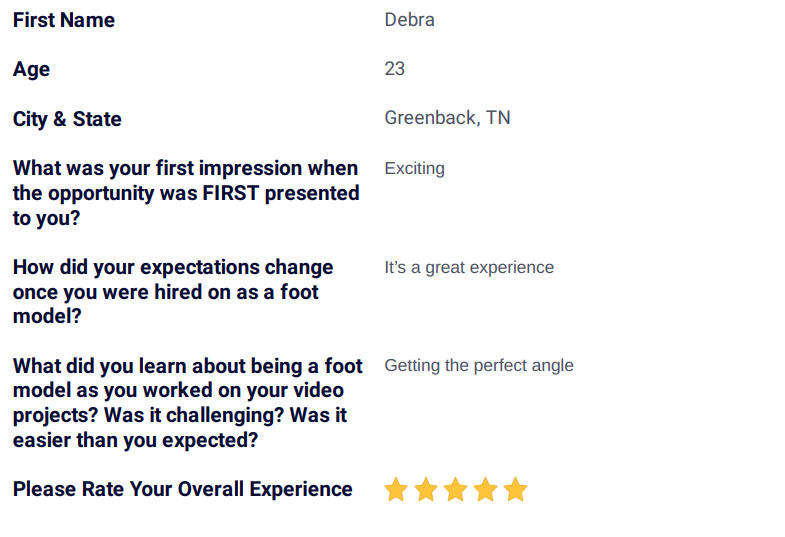Click the fifth rating star
785x537 pixels.
(516, 489)
